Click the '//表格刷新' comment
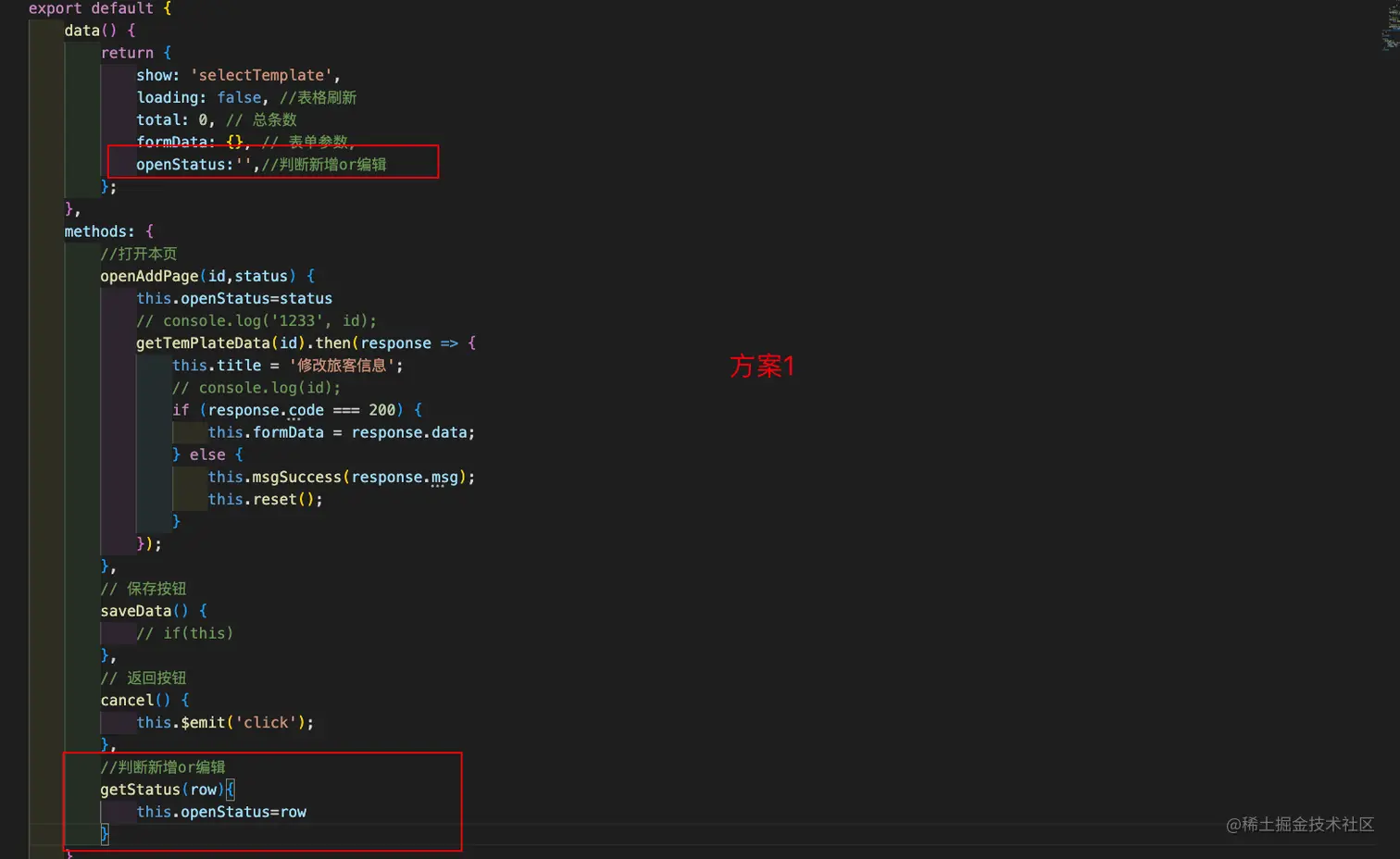Screen dimensions: 1400x859 pyautogui.click(x=318, y=97)
